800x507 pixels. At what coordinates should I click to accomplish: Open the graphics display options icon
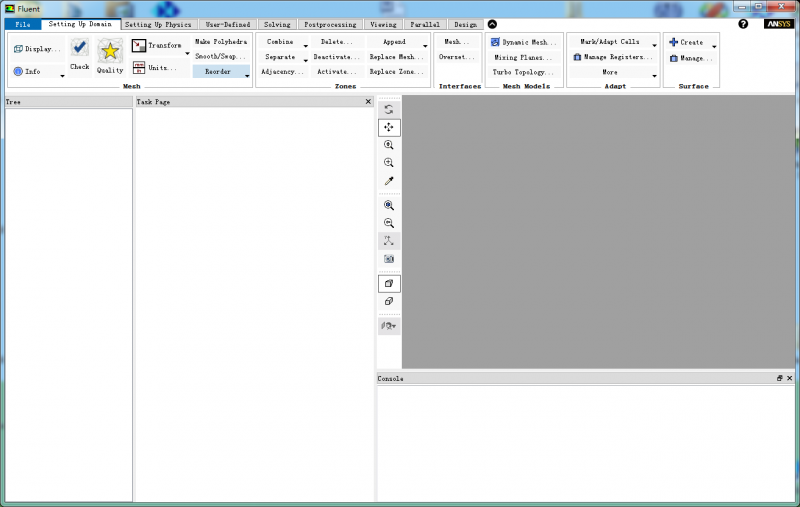click(x=389, y=325)
